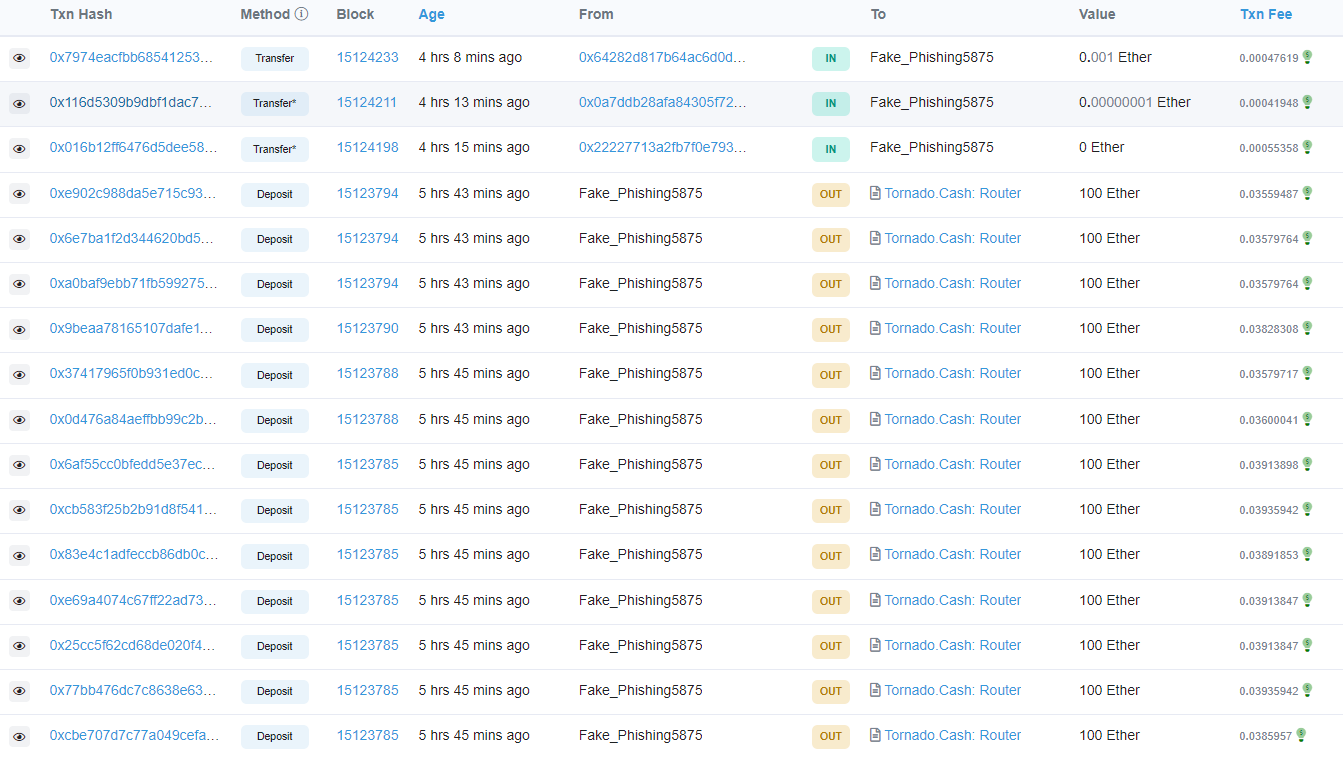Open transaction hash 0x016b12ff6476d5dee58

(133, 147)
